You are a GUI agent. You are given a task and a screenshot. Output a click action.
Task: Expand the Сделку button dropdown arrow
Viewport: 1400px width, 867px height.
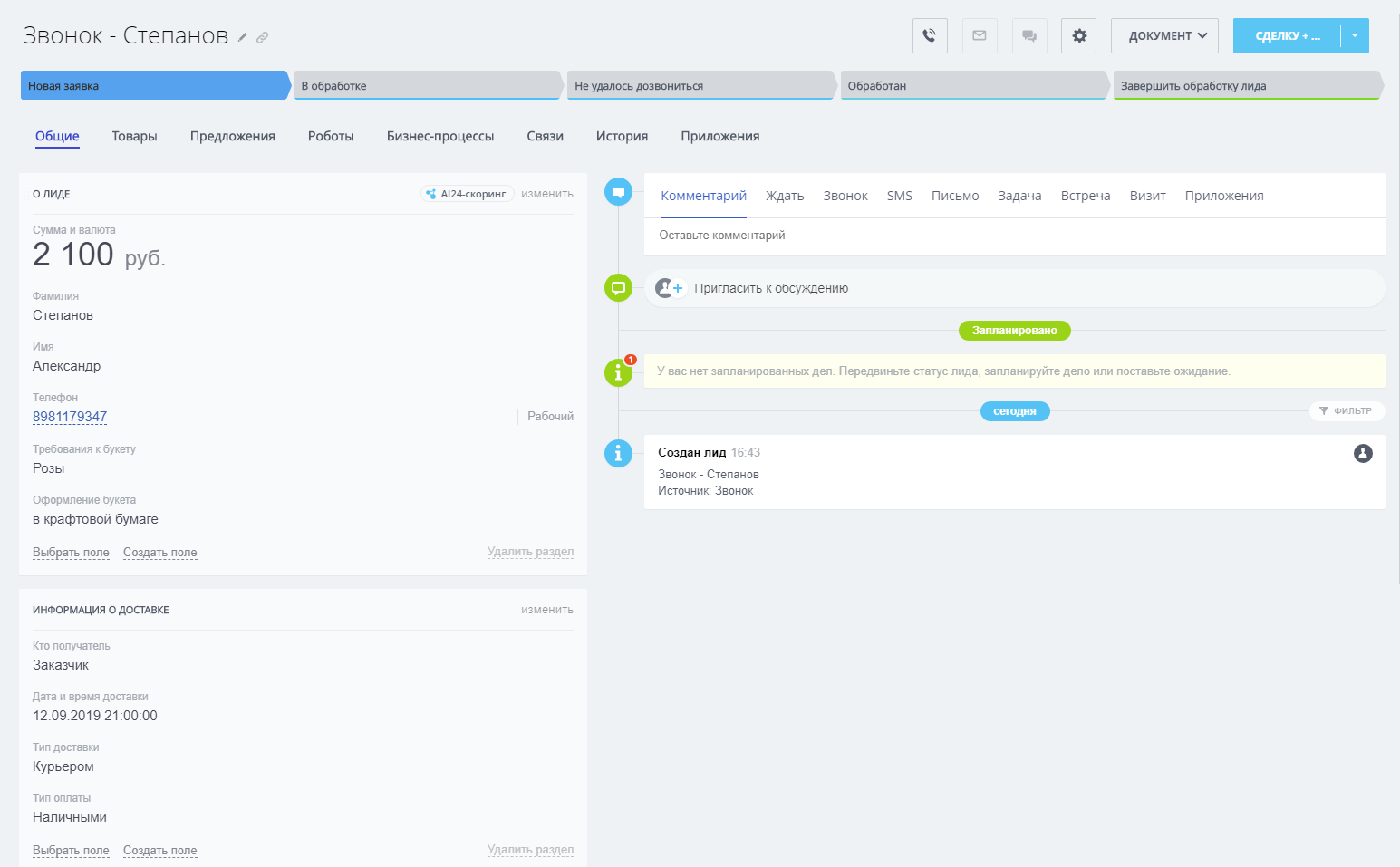(x=1355, y=36)
